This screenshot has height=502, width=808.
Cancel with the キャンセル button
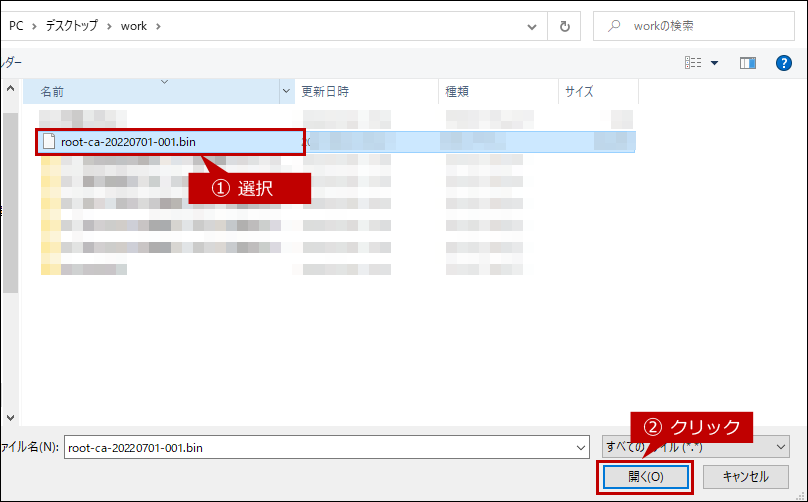point(746,477)
